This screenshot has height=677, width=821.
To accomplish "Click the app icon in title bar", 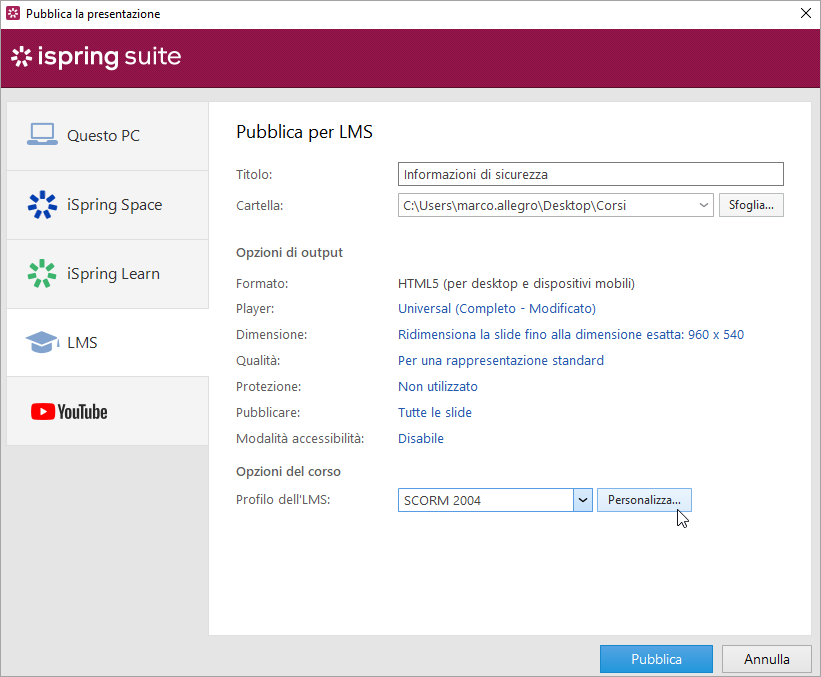I will pos(13,14).
